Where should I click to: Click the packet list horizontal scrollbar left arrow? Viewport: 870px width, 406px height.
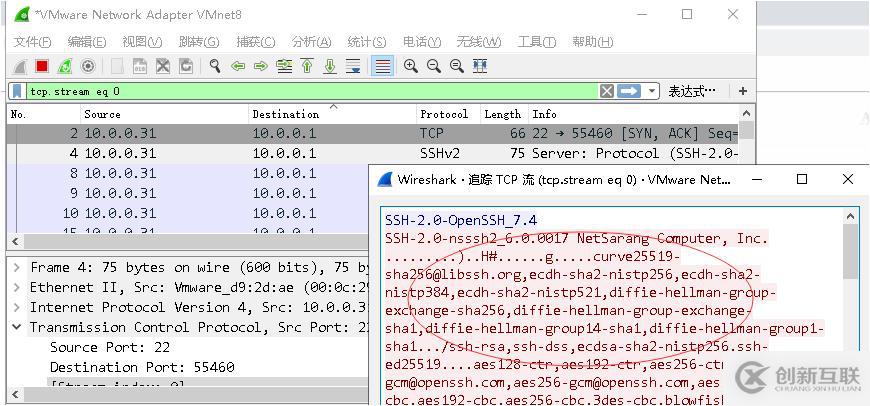click(14, 242)
